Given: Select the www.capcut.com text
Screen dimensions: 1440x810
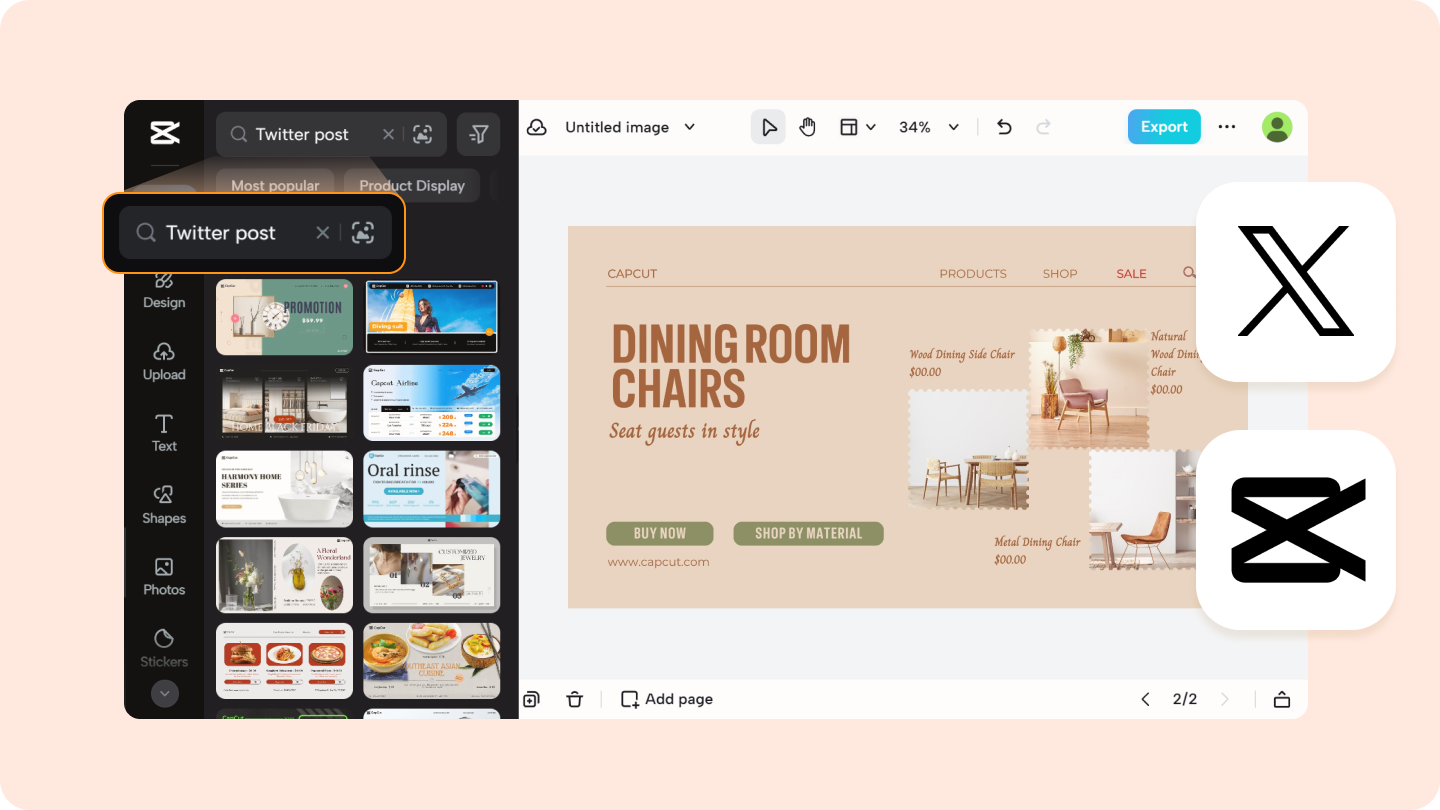Looking at the screenshot, I should [x=658, y=562].
